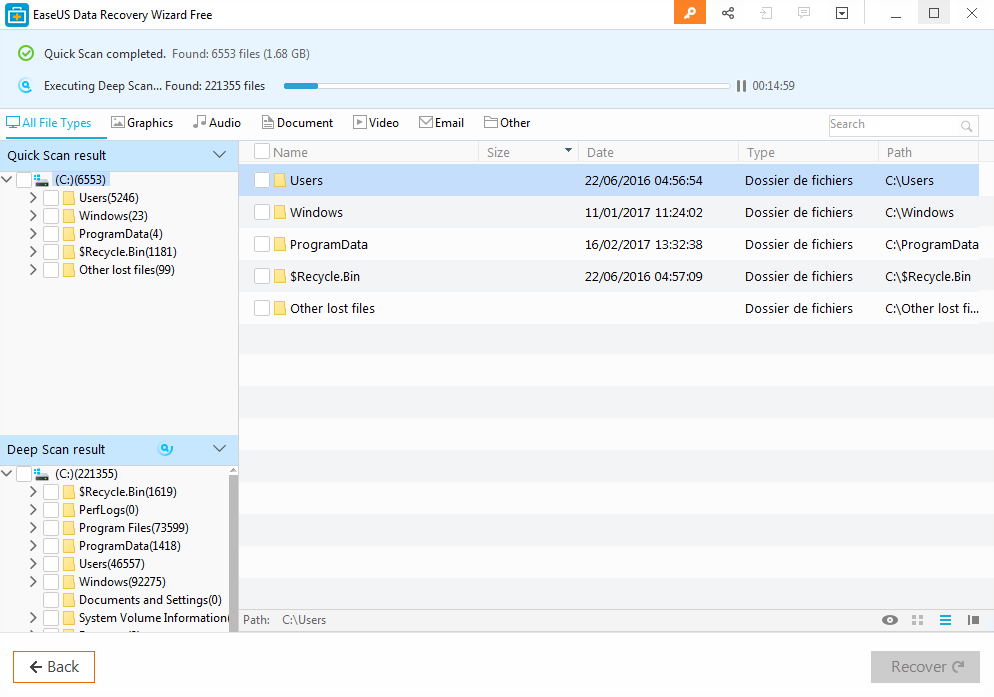Check the Quick Scan (C:)(6553) checkbox
994x697 pixels.
coord(23,180)
